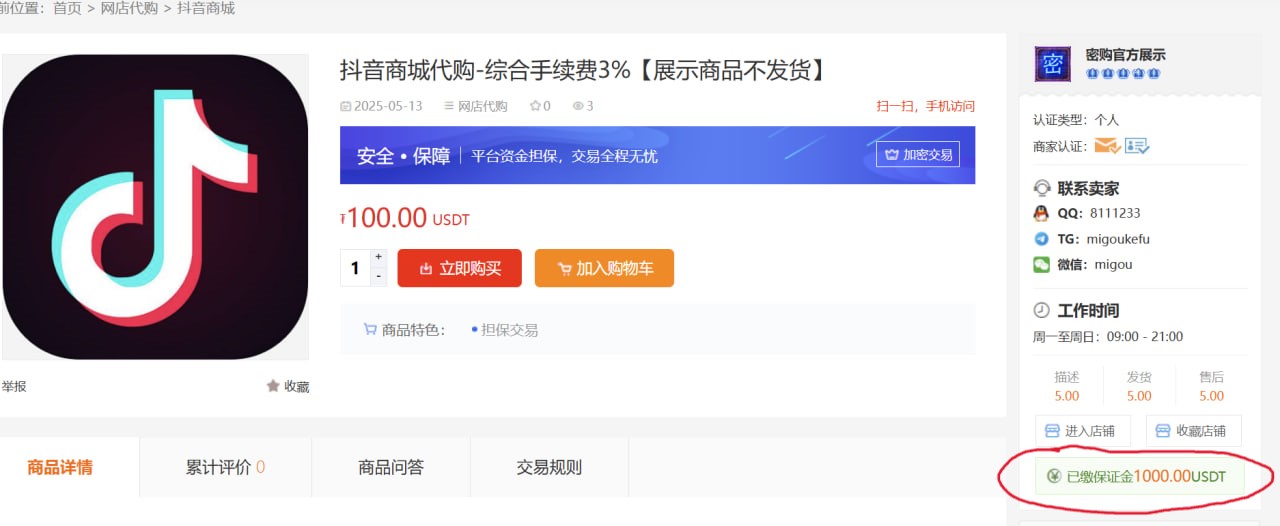Click the 认证类型: 个人 text
Screen dimensions: 1280x526
(x=1076, y=120)
